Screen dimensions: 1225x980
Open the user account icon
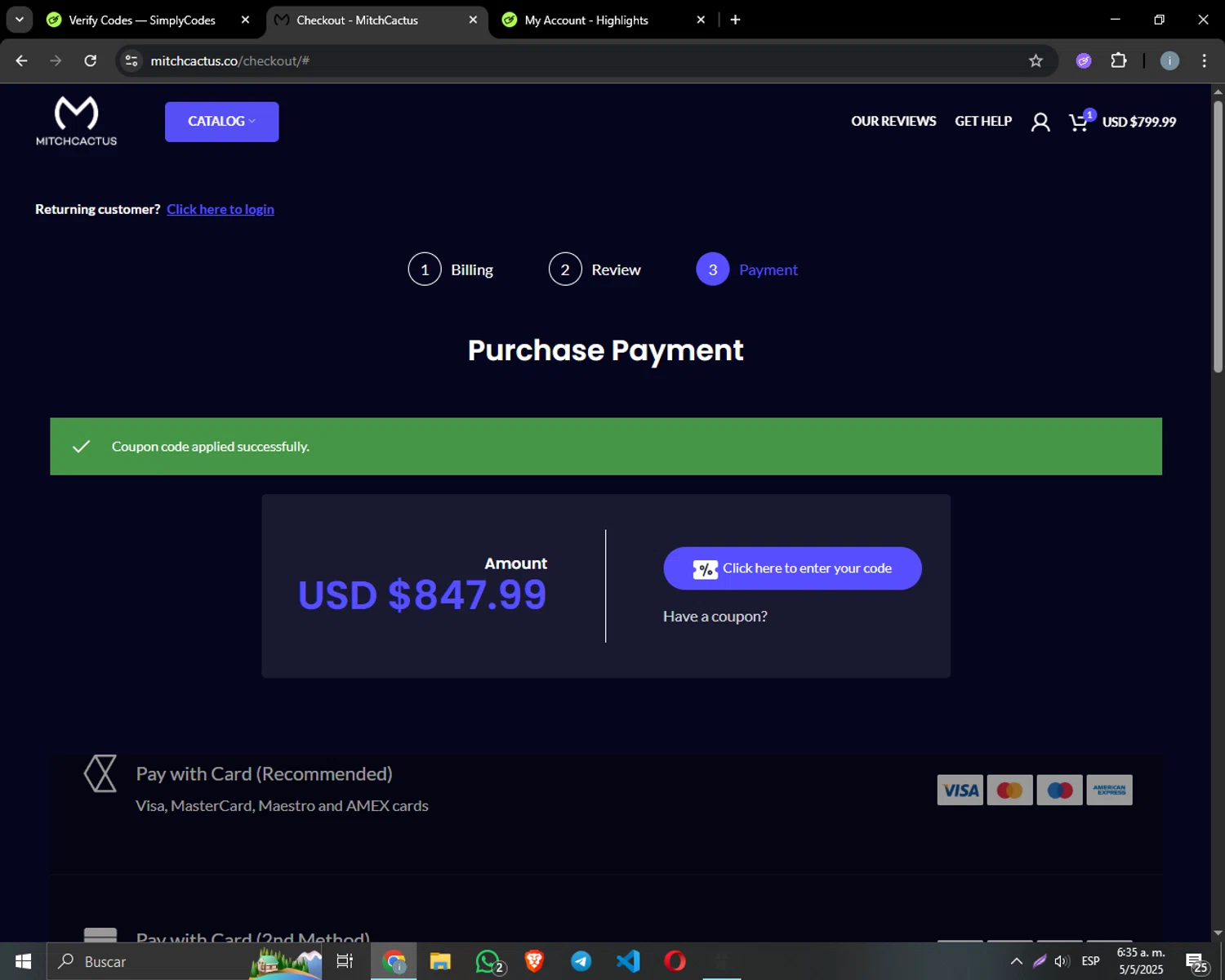[1040, 122]
